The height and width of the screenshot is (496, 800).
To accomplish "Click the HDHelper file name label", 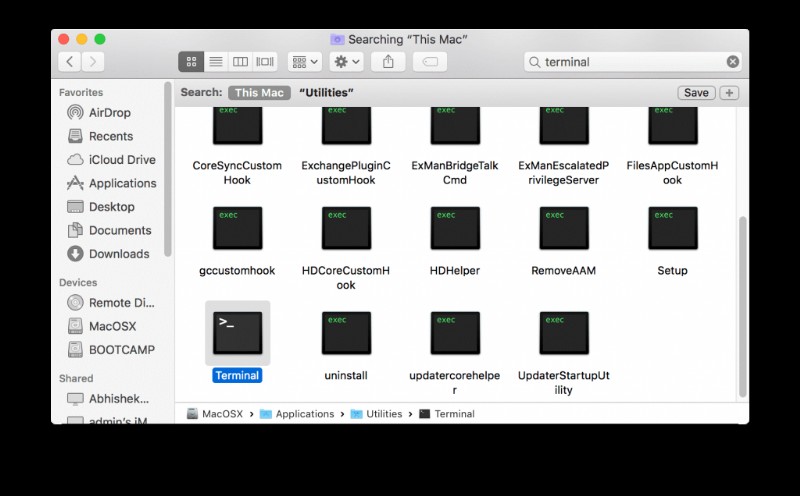I will [455, 270].
